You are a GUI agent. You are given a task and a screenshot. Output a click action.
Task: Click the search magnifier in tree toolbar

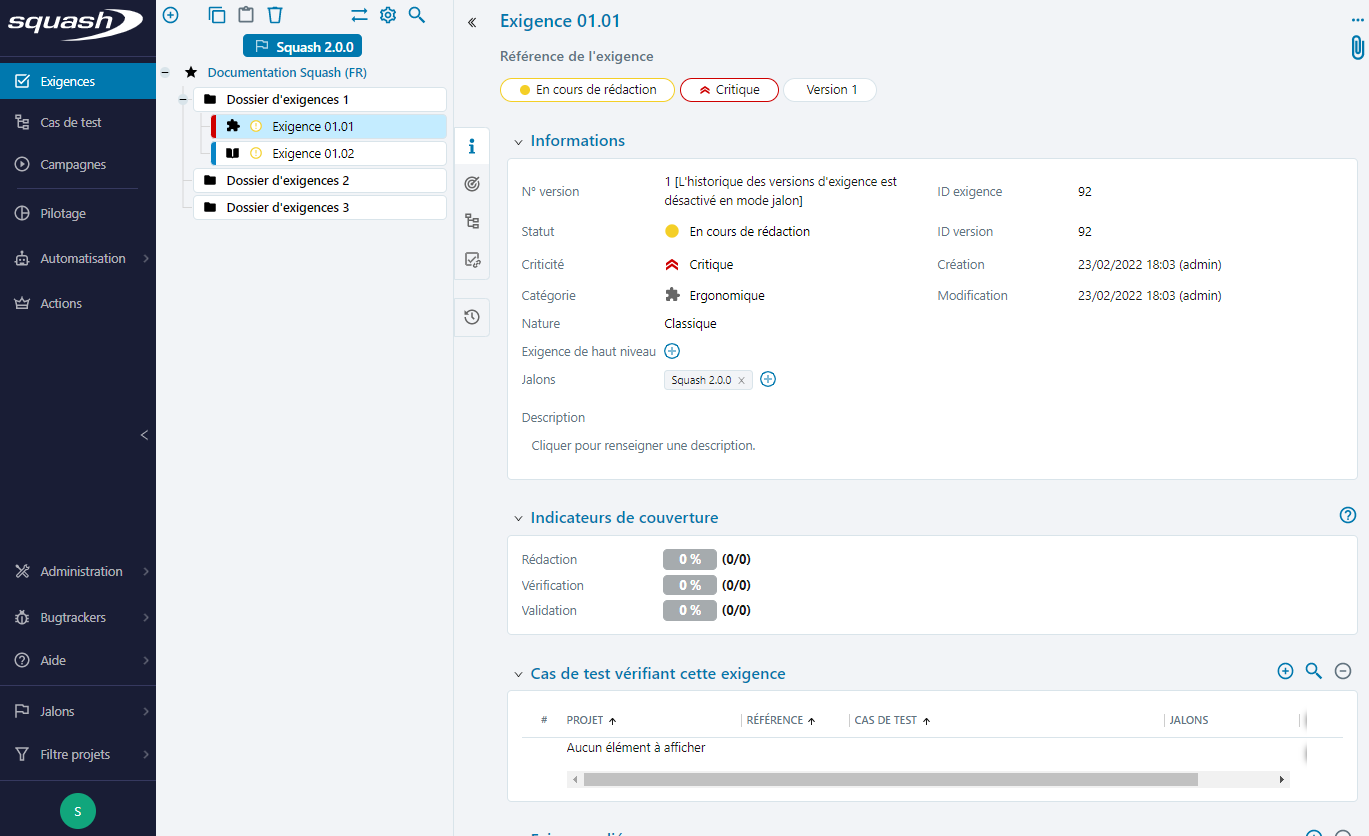click(417, 15)
